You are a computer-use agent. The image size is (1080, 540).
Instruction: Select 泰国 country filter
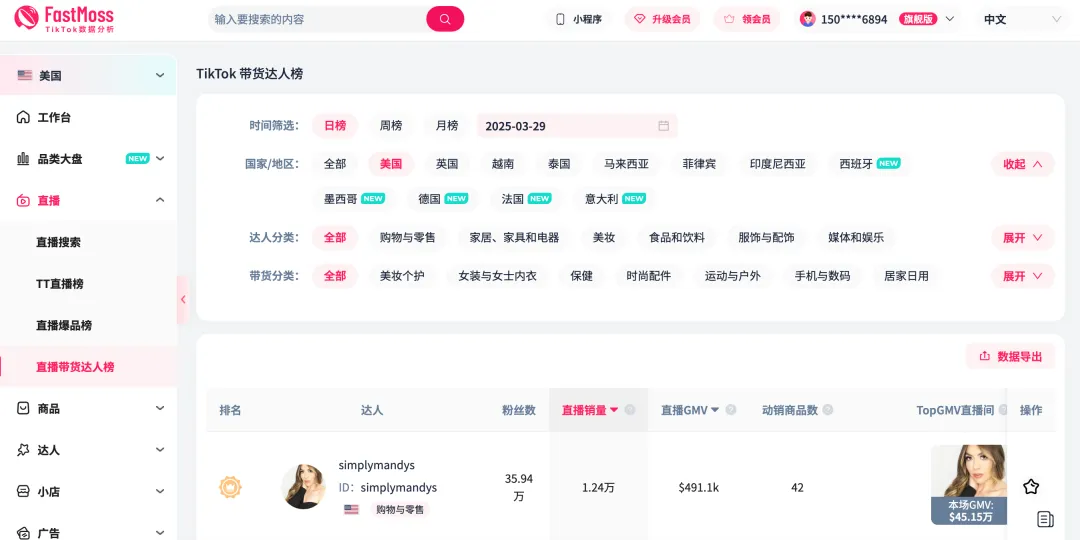tap(559, 164)
